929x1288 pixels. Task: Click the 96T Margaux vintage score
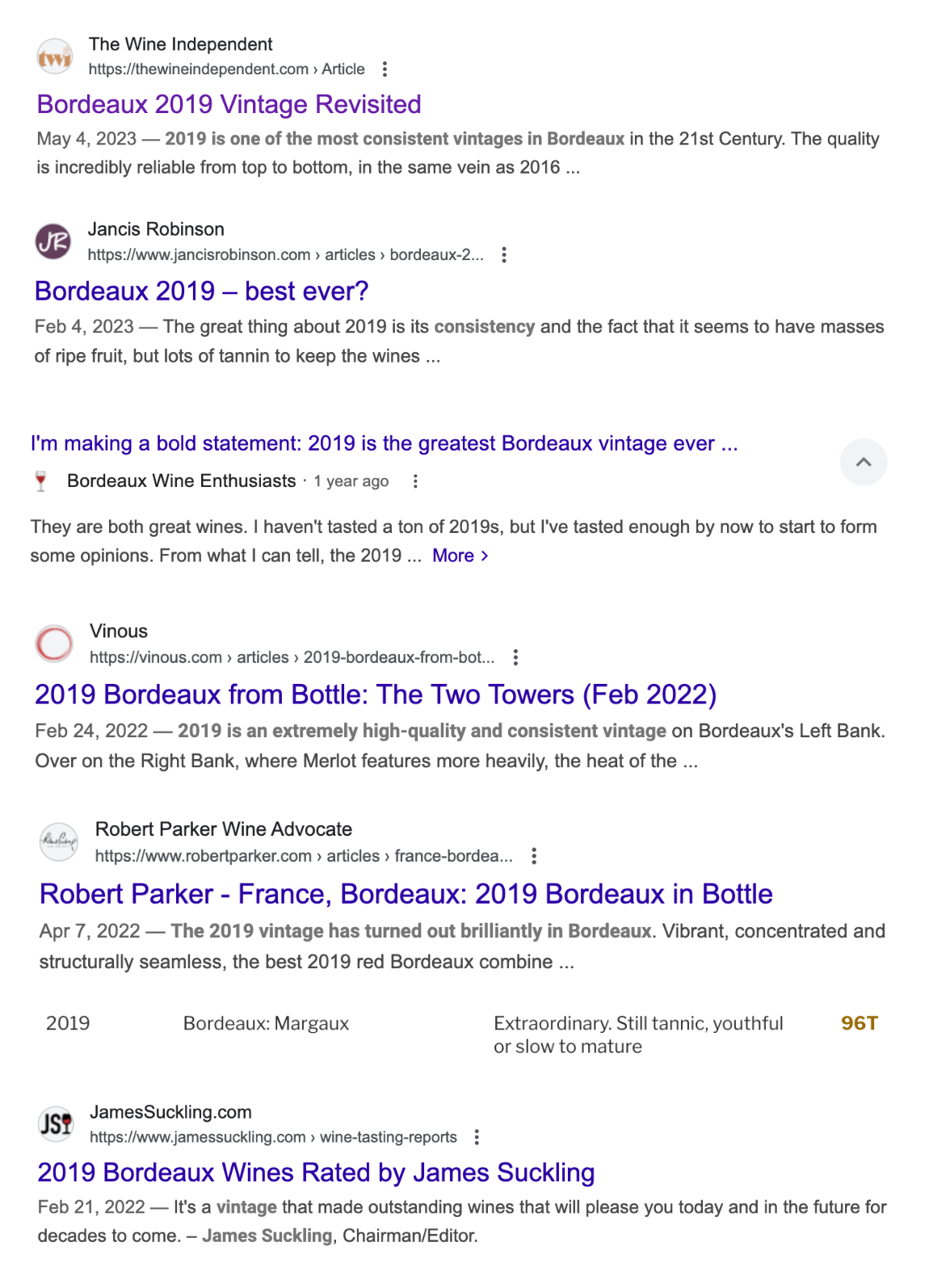859,1023
